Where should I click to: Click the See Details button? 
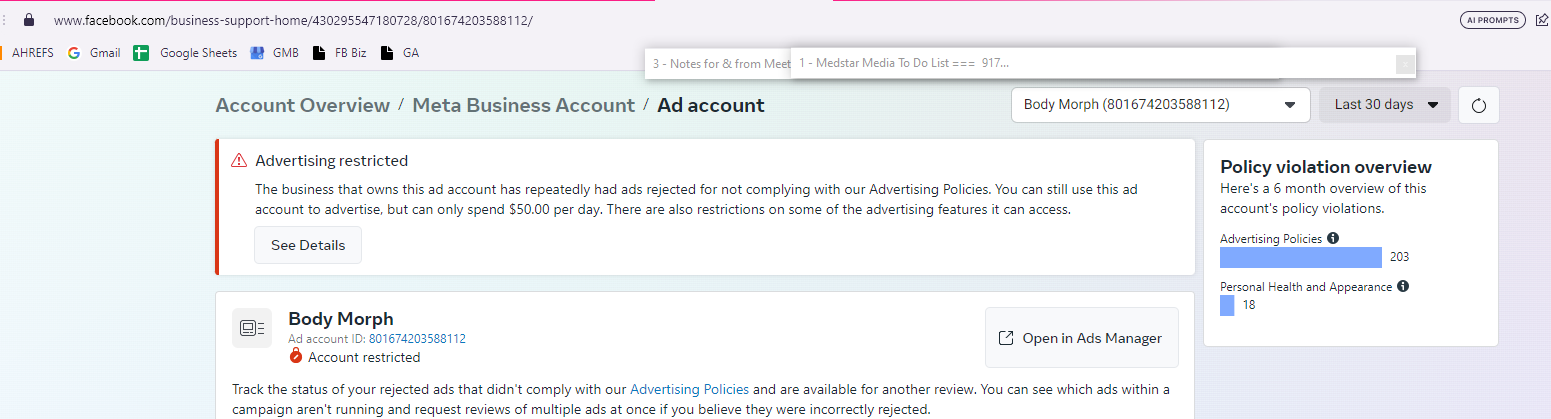click(308, 245)
